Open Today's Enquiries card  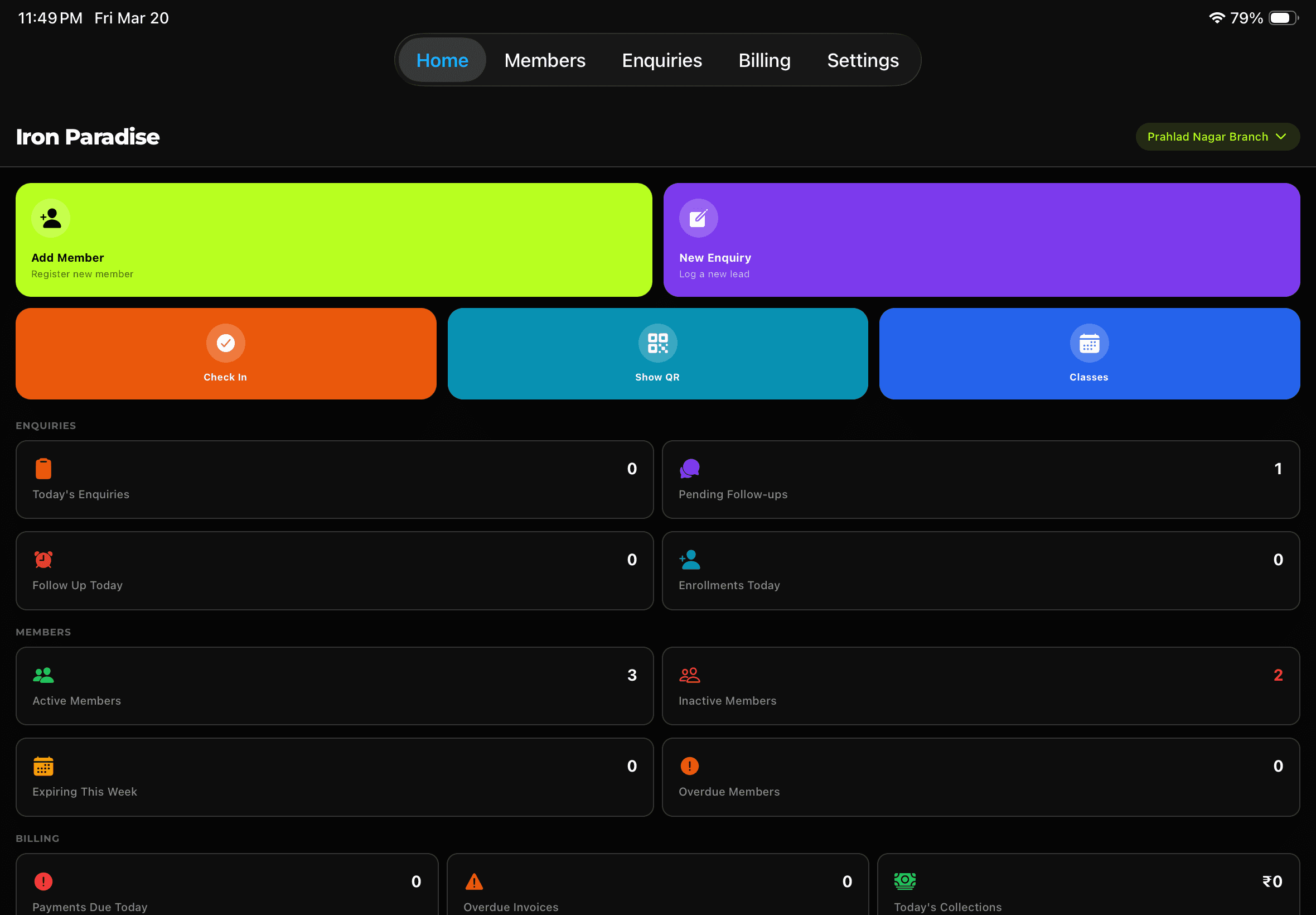[x=334, y=479]
